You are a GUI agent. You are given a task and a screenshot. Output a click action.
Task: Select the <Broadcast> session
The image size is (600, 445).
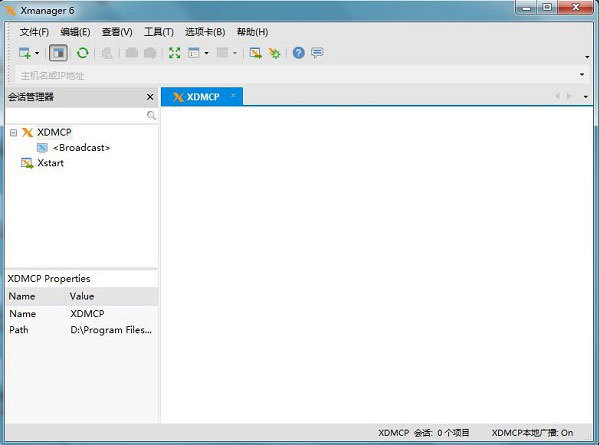[82, 148]
